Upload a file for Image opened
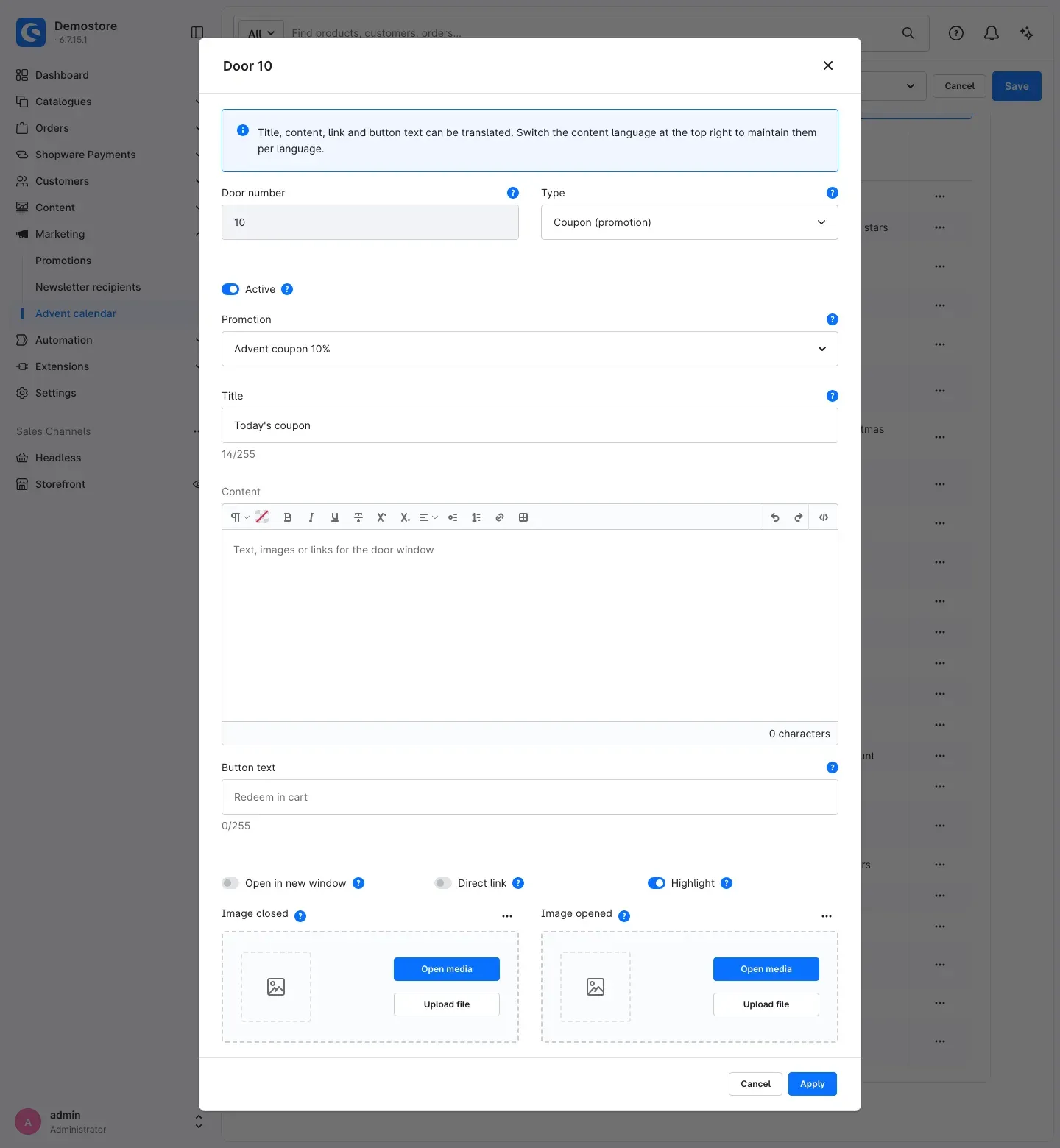This screenshot has width=1060, height=1148. pos(766,1005)
